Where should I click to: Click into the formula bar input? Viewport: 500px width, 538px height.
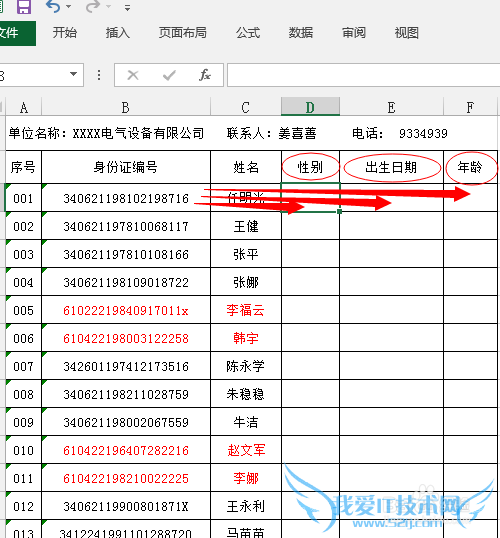[363, 75]
